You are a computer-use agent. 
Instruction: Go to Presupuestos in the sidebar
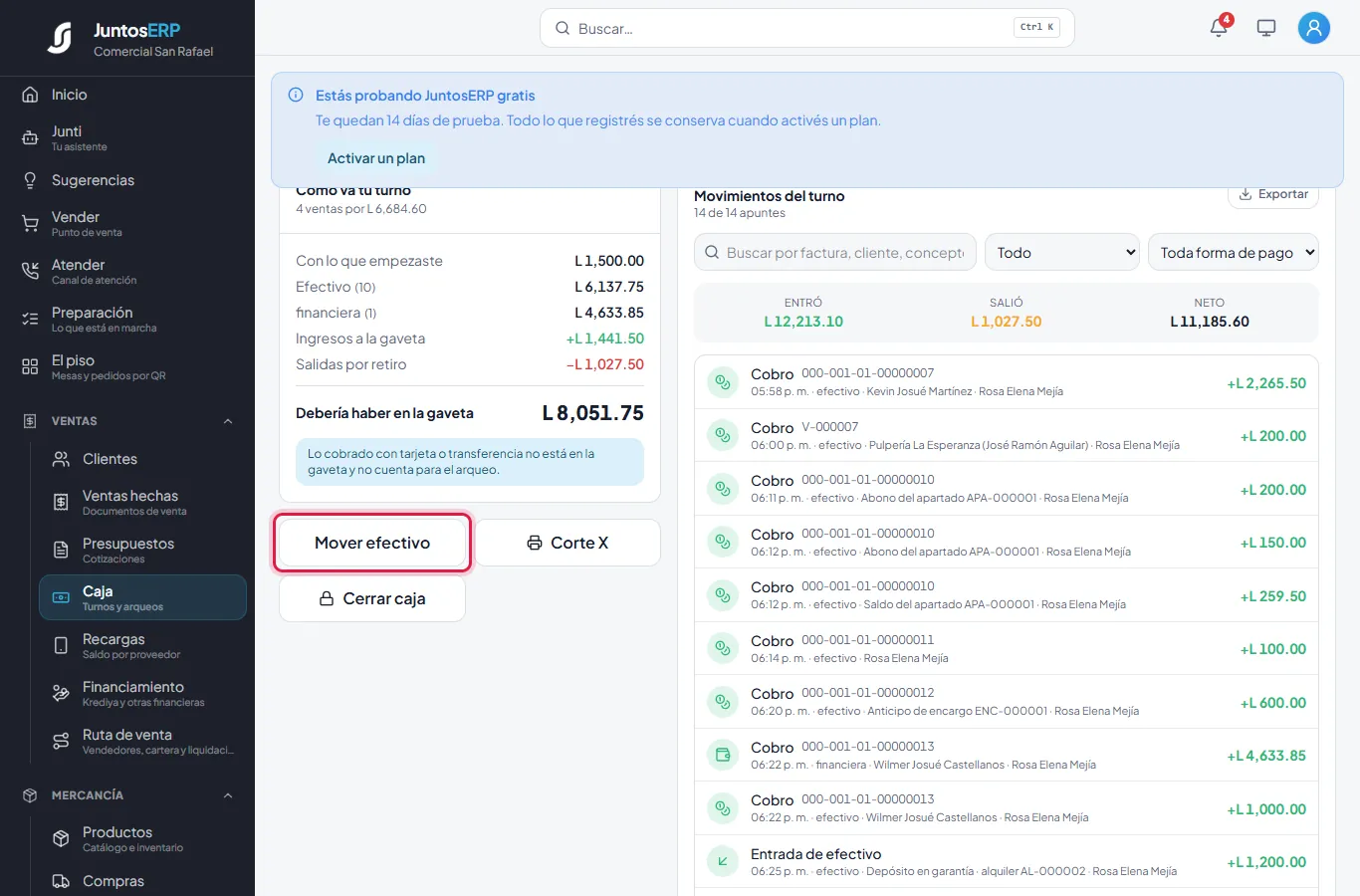142,550
